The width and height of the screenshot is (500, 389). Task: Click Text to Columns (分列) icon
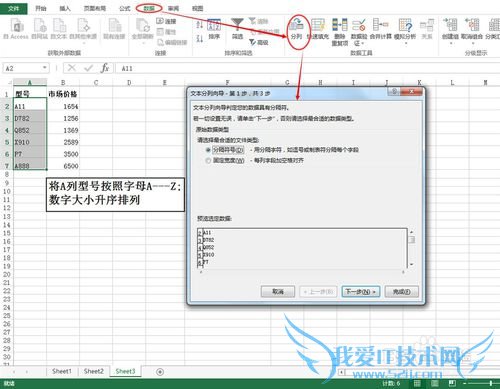[x=296, y=29]
